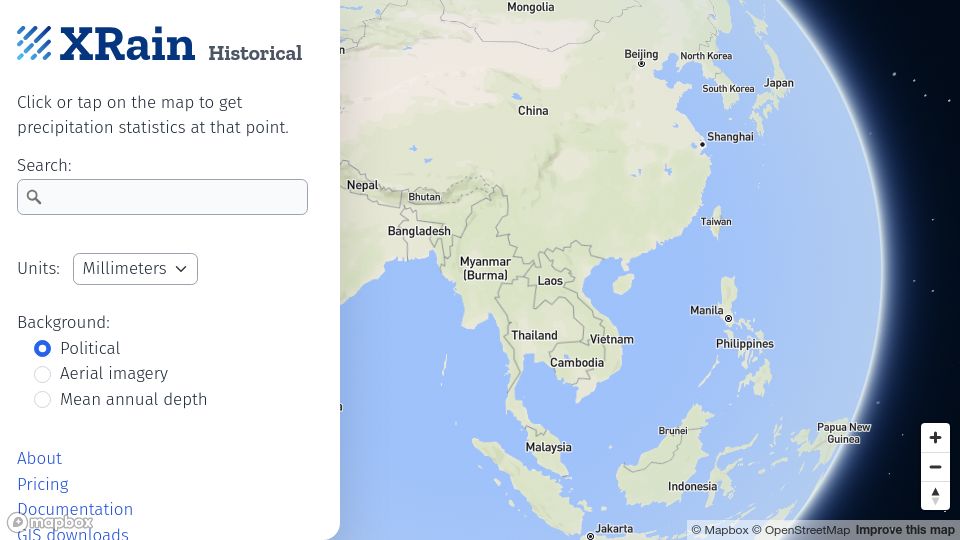Click the Laos label on the map
This screenshot has height=540, width=960.
pyautogui.click(x=550, y=281)
